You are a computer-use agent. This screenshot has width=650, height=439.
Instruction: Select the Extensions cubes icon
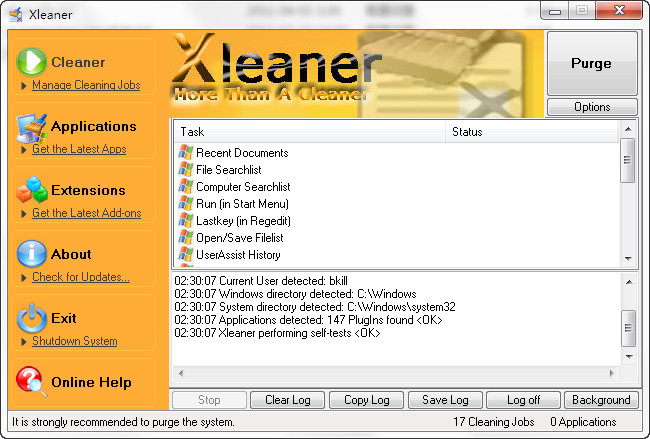tap(32, 190)
